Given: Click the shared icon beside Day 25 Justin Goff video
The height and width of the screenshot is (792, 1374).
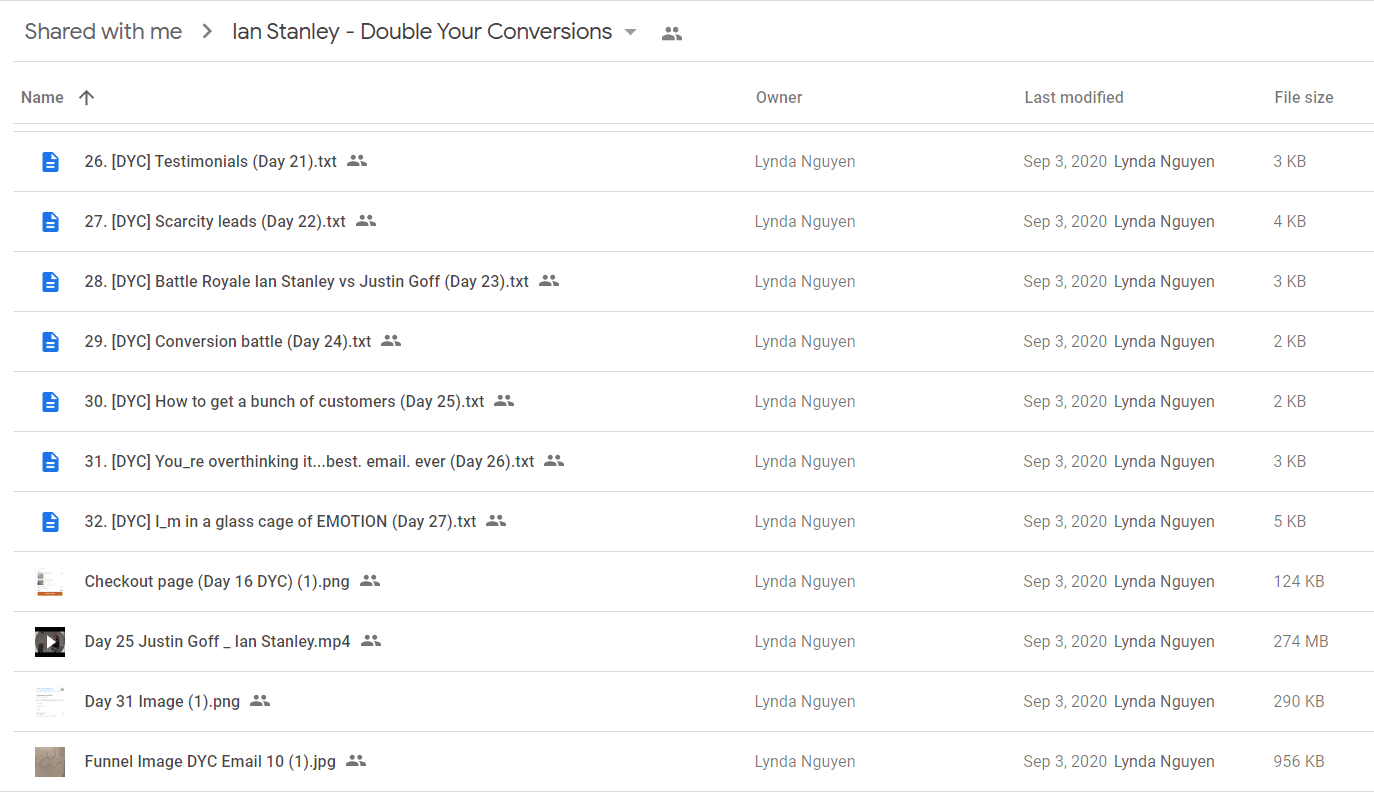Looking at the screenshot, I should click(x=371, y=640).
